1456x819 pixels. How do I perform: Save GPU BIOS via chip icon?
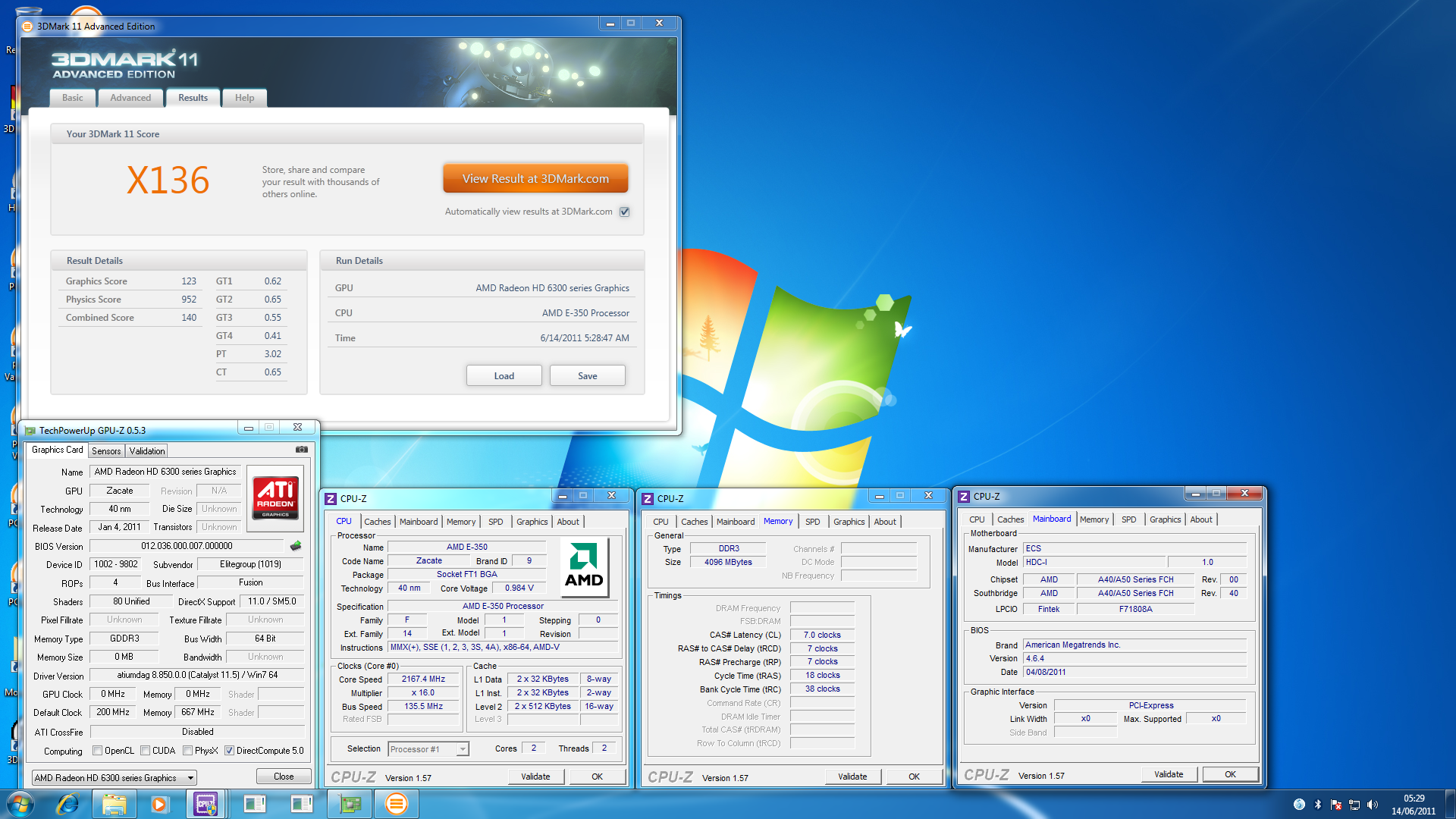tap(296, 546)
